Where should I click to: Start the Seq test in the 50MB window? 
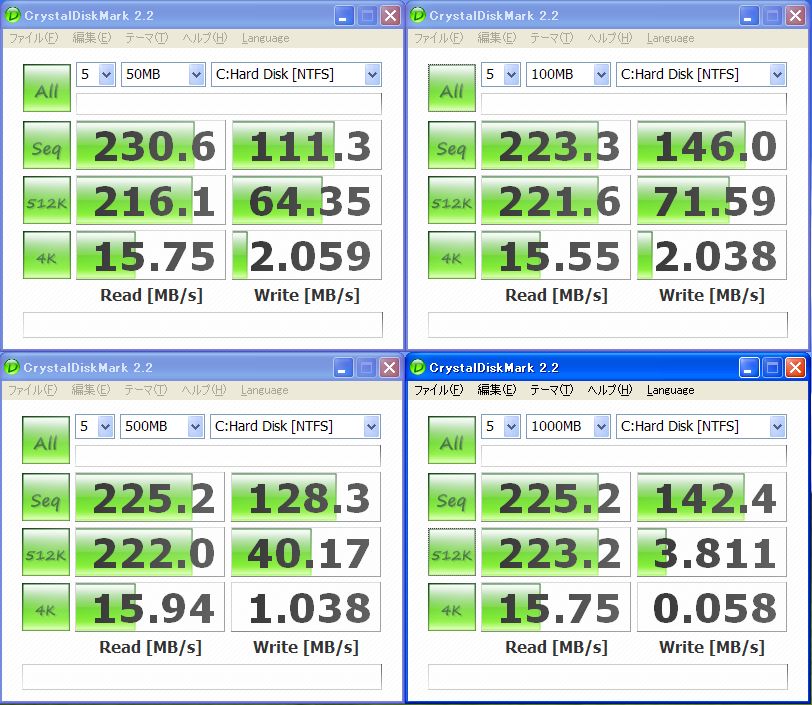click(x=47, y=145)
